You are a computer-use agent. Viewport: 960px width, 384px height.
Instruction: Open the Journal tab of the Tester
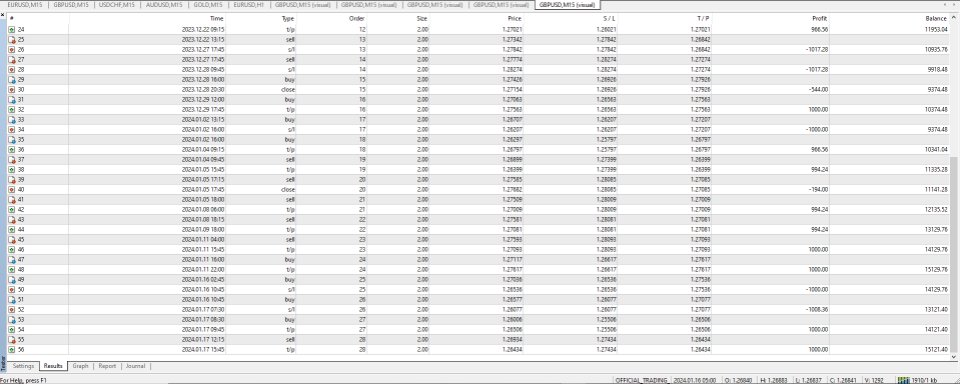135,366
